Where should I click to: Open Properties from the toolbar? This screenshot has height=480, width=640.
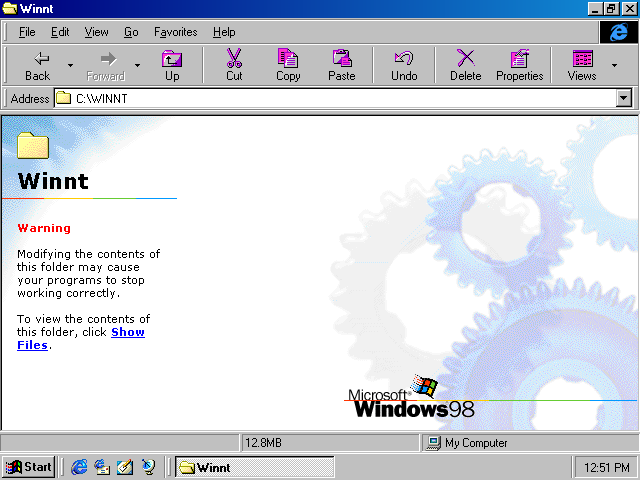[x=520, y=65]
